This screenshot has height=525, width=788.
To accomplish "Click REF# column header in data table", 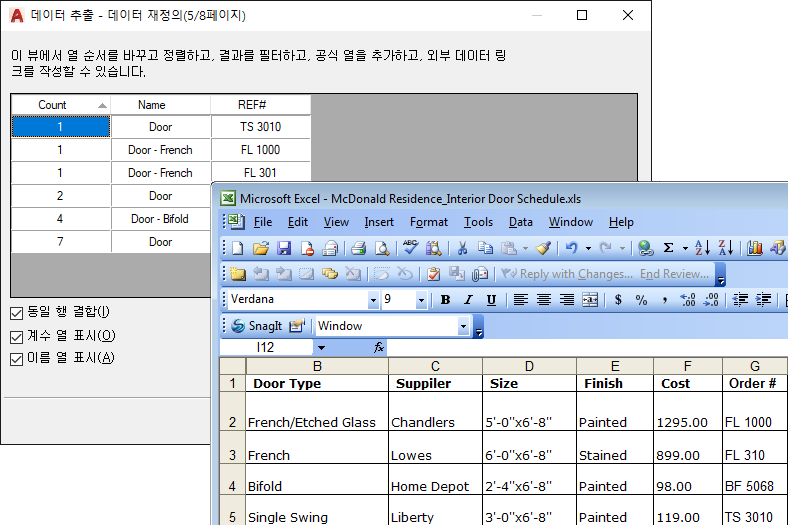I will [x=260, y=105].
